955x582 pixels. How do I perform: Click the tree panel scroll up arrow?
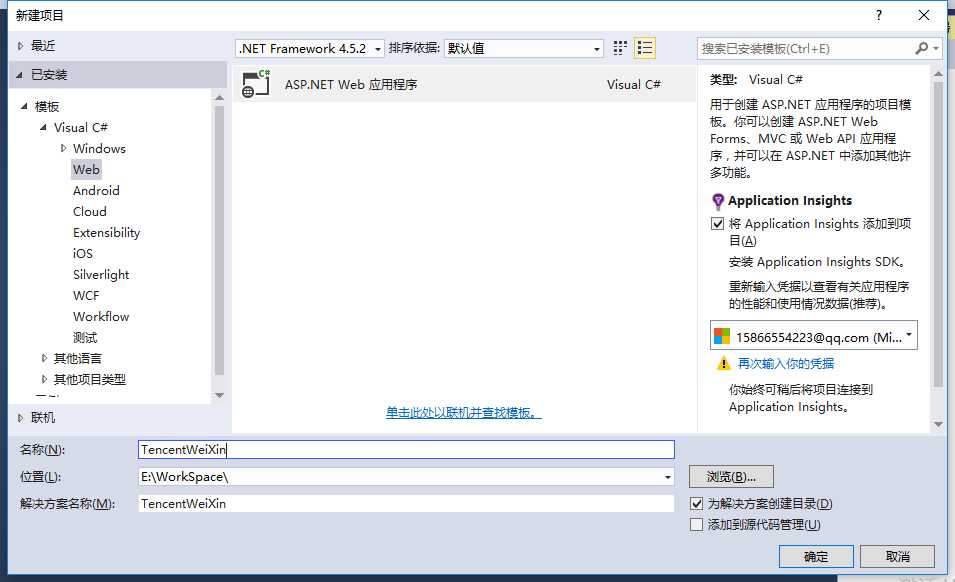220,97
